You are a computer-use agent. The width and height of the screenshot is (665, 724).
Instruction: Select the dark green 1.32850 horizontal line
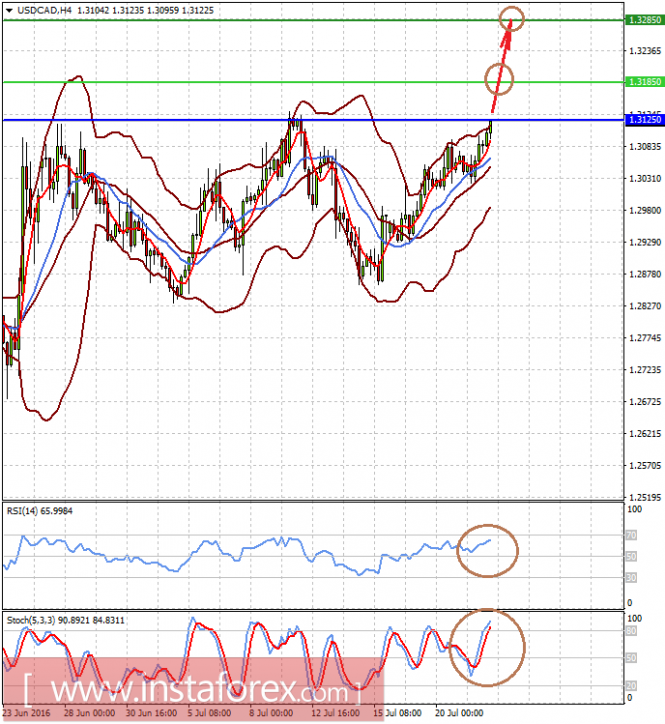[313, 20]
